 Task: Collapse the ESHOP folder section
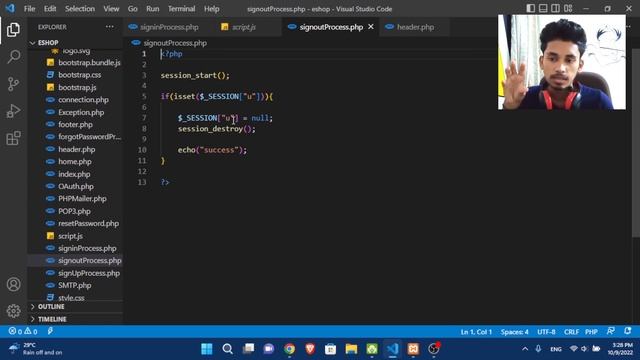(75, 42)
